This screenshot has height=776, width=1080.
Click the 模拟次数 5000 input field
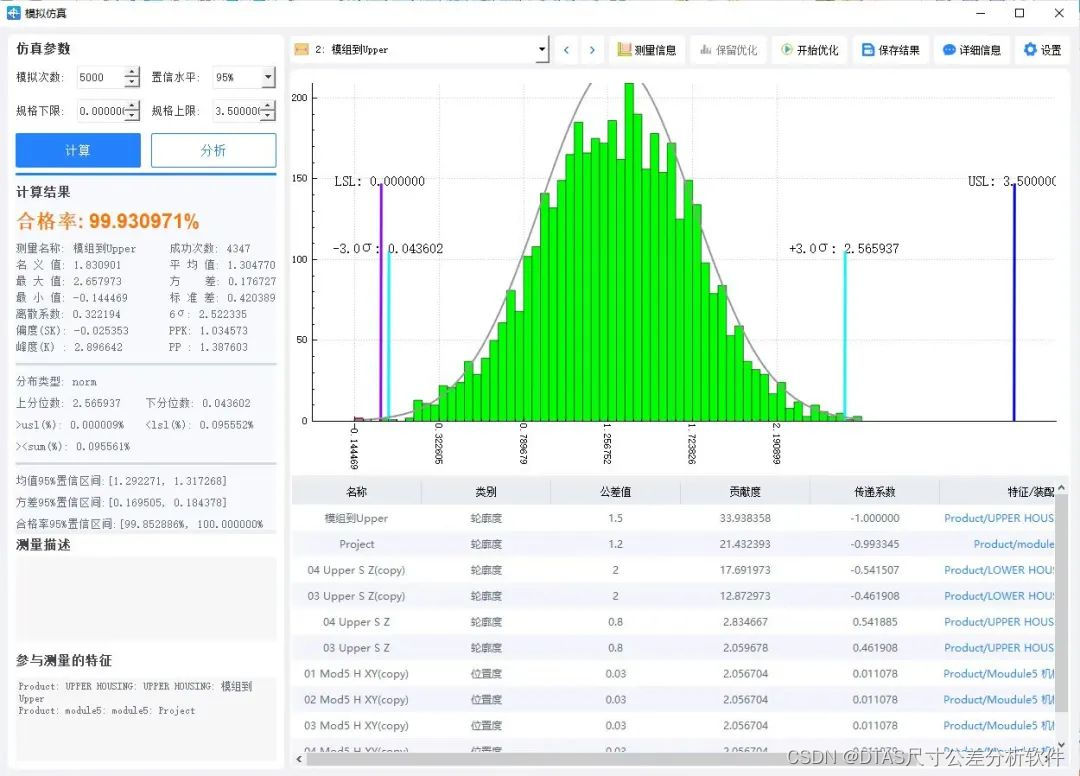coord(101,77)
